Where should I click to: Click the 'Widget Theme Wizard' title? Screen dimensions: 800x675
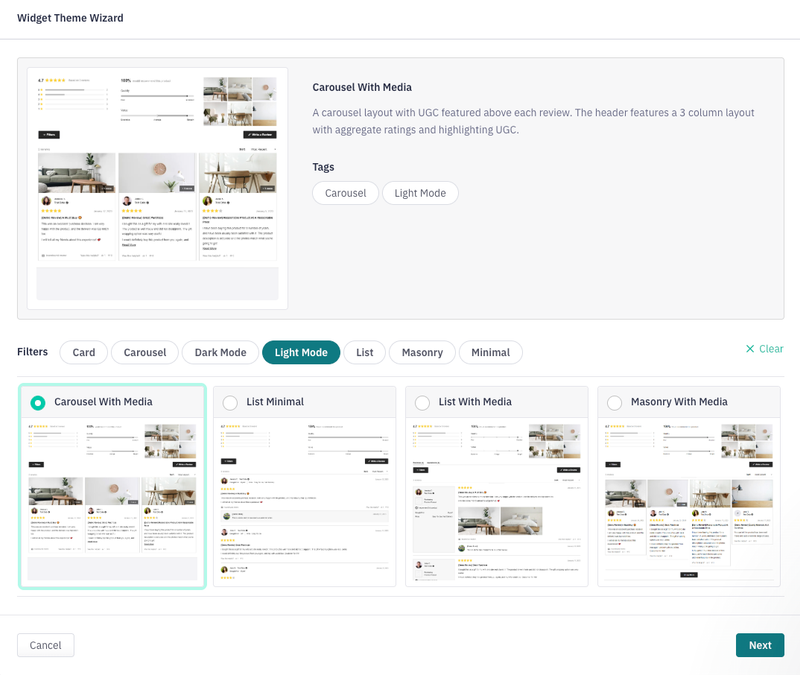(x=70, y=18)
